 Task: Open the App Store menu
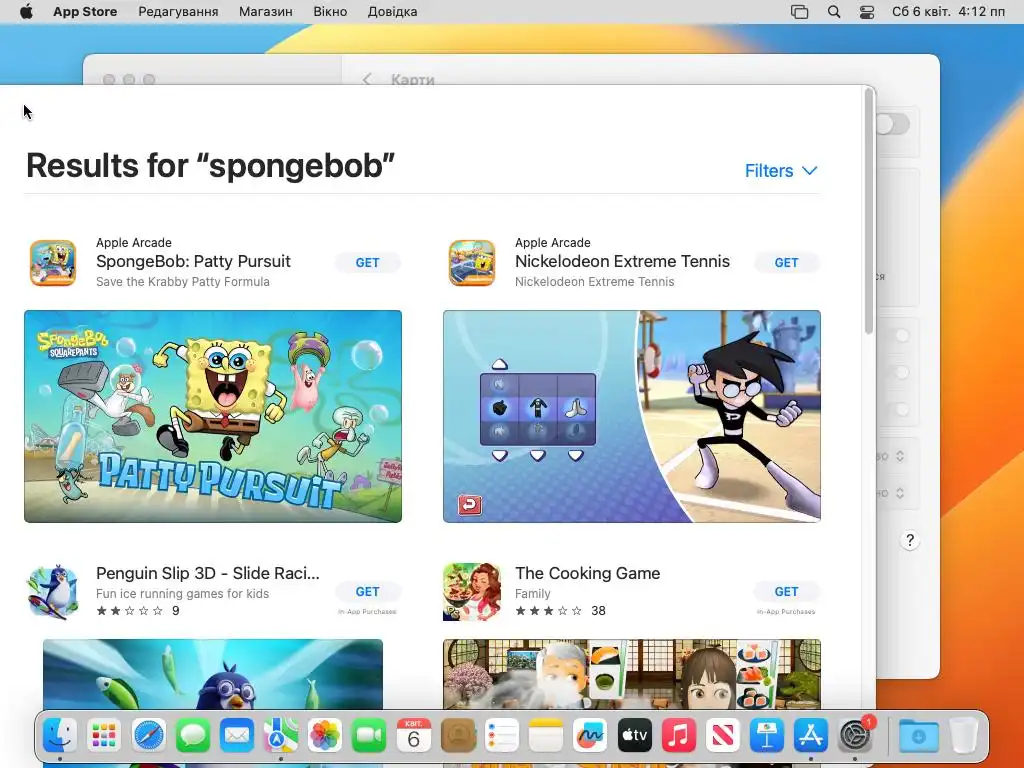coord(85,12)
